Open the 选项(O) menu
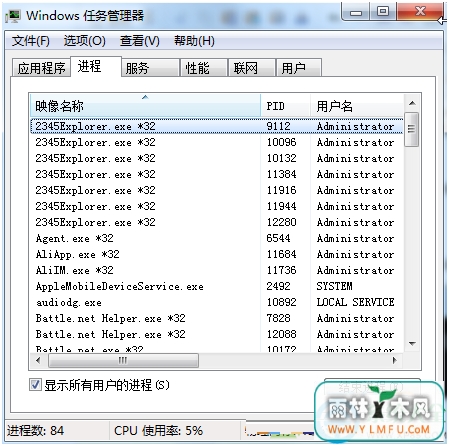Viewport: 449px width, 446px height. (85, 41)
